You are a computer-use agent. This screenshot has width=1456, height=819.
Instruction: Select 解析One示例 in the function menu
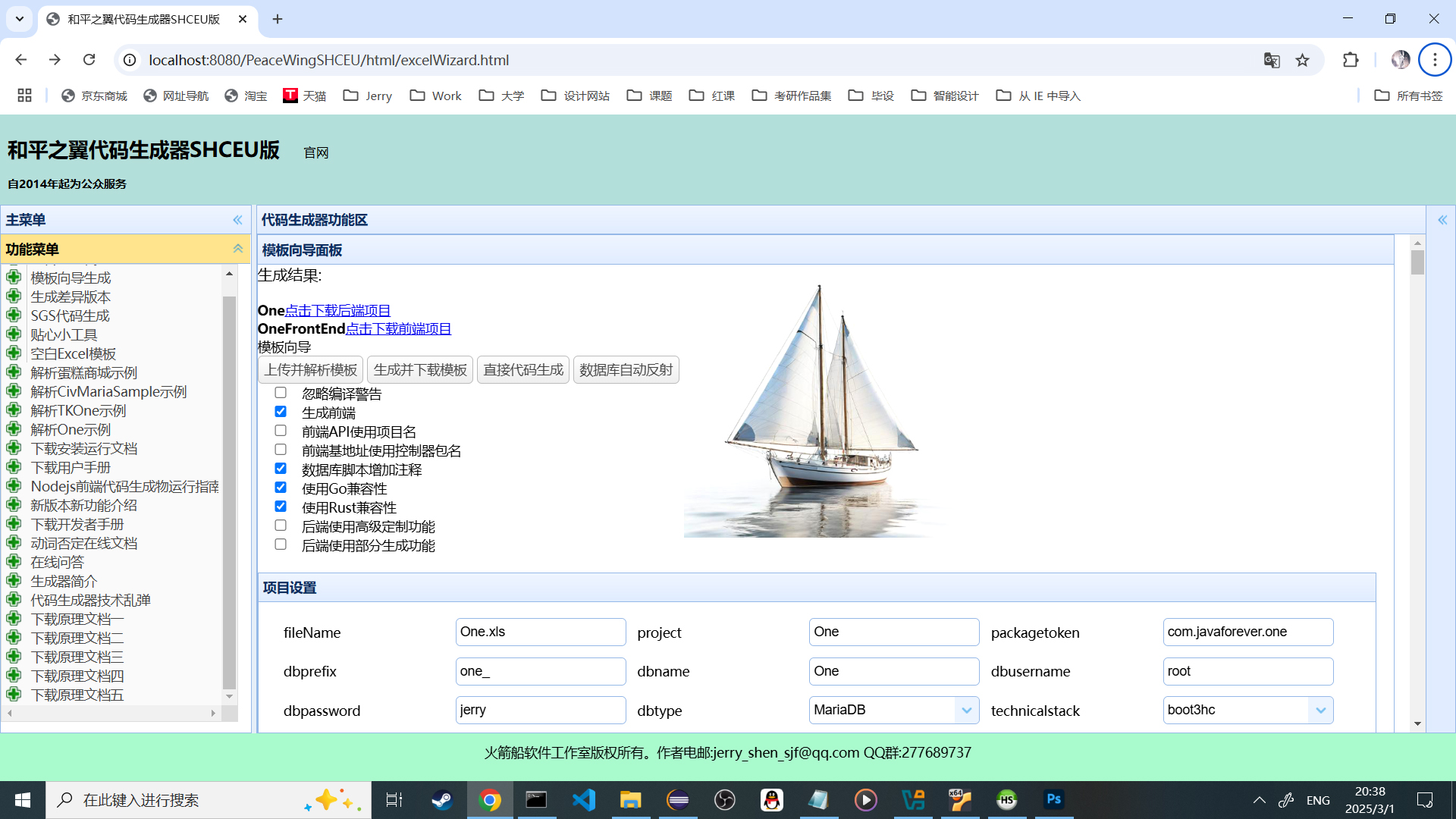(71, 430)
